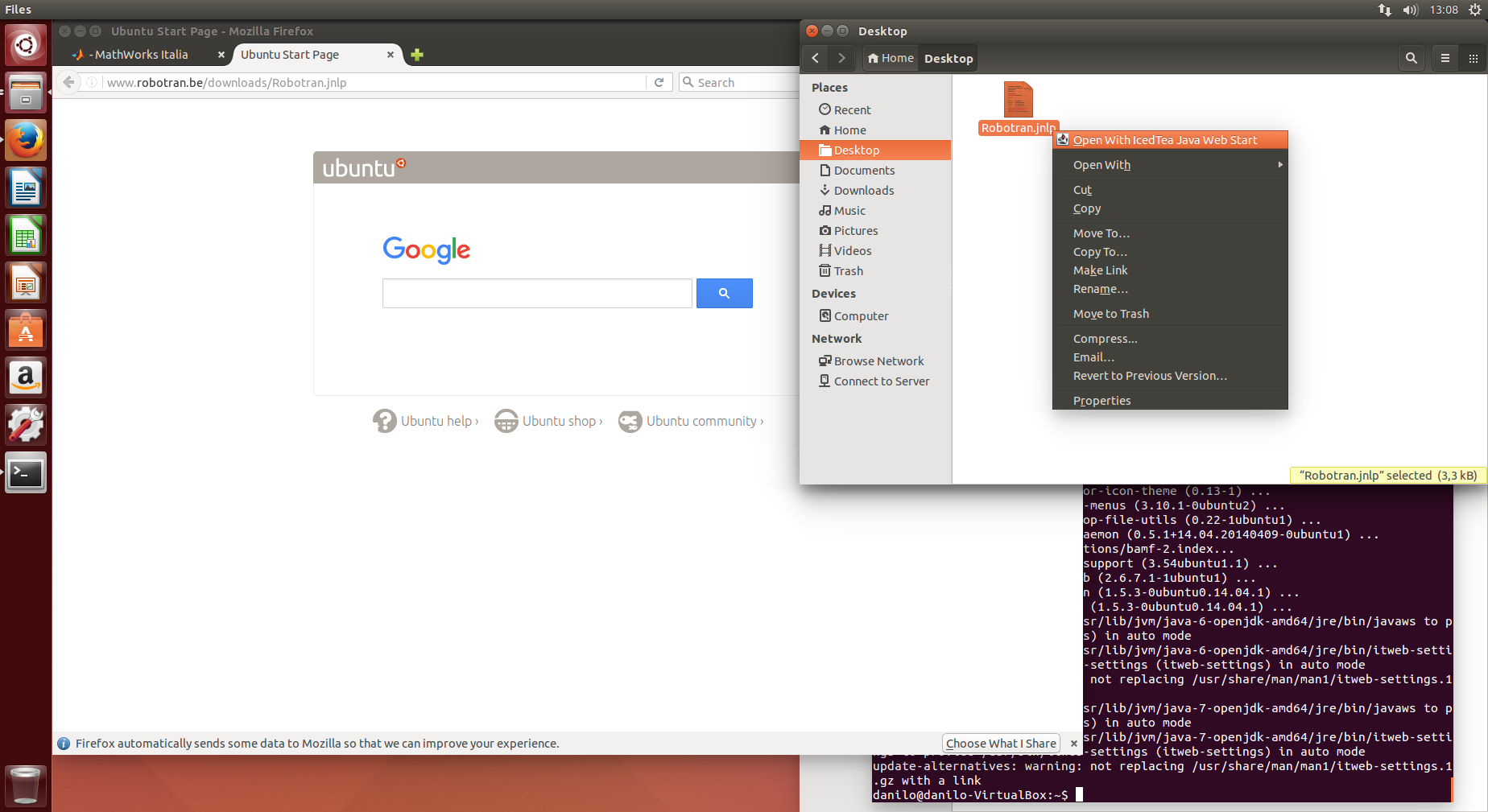
Task: Select Revert to Previous Version…
Action: [1170, 376]
